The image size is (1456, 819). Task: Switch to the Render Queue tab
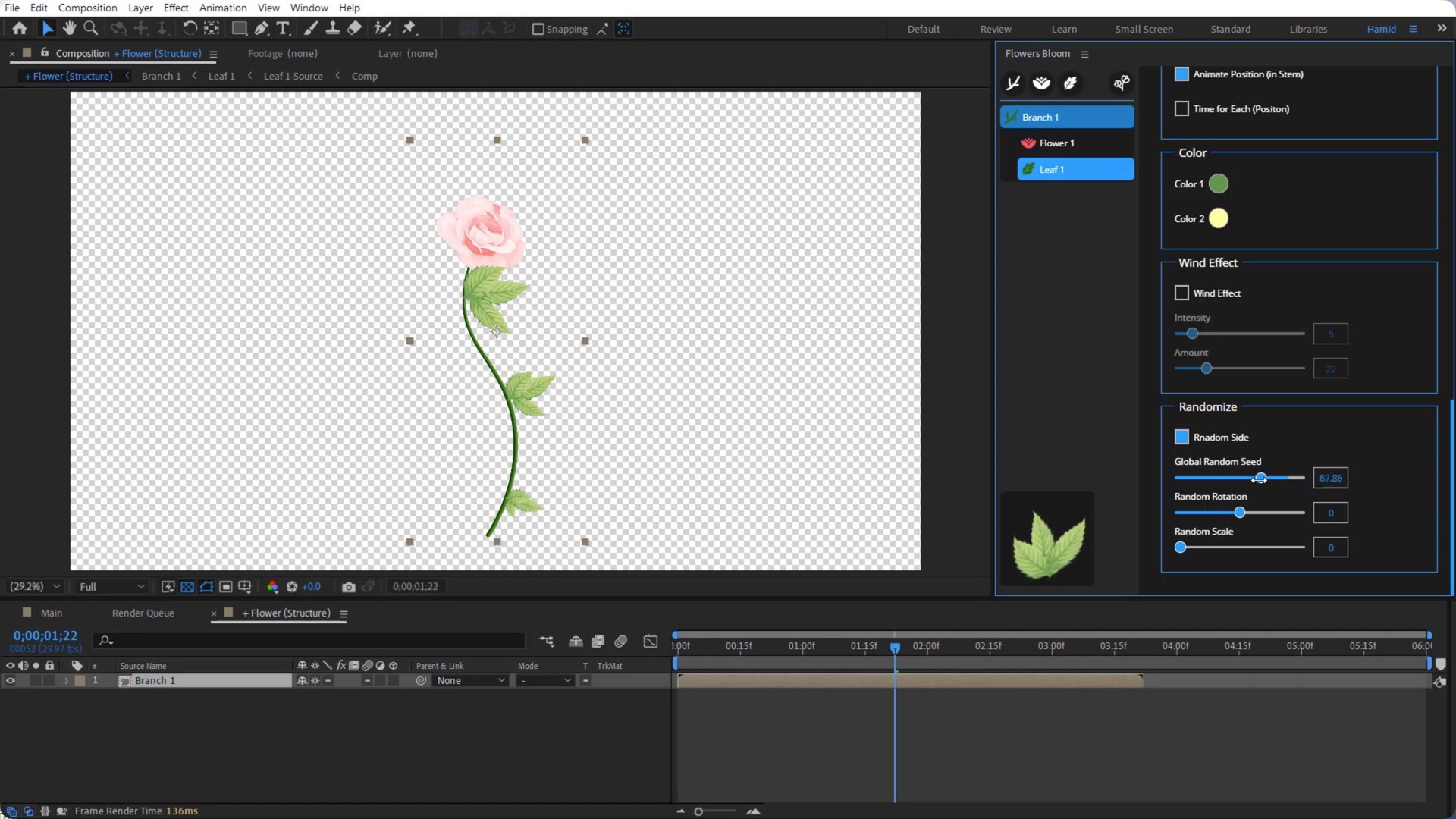(x=143, y=613)
